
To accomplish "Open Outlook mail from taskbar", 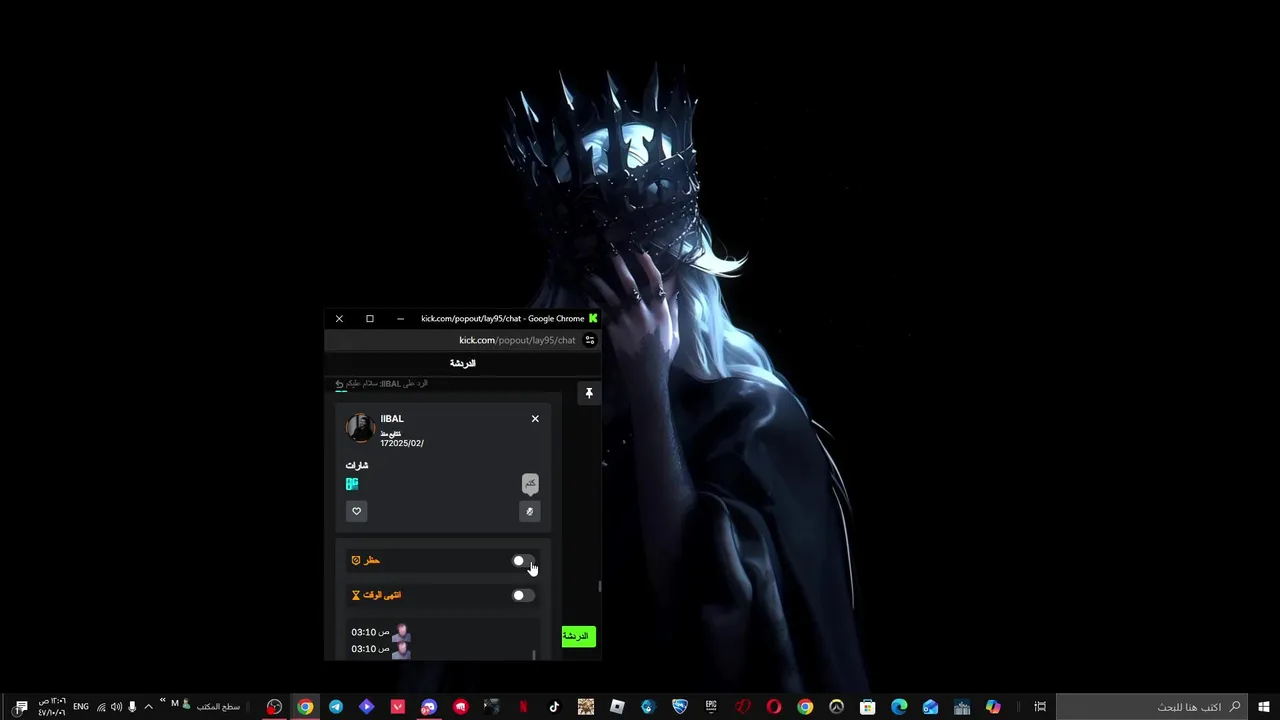I will pyautogui.click(x=930, y=707).
